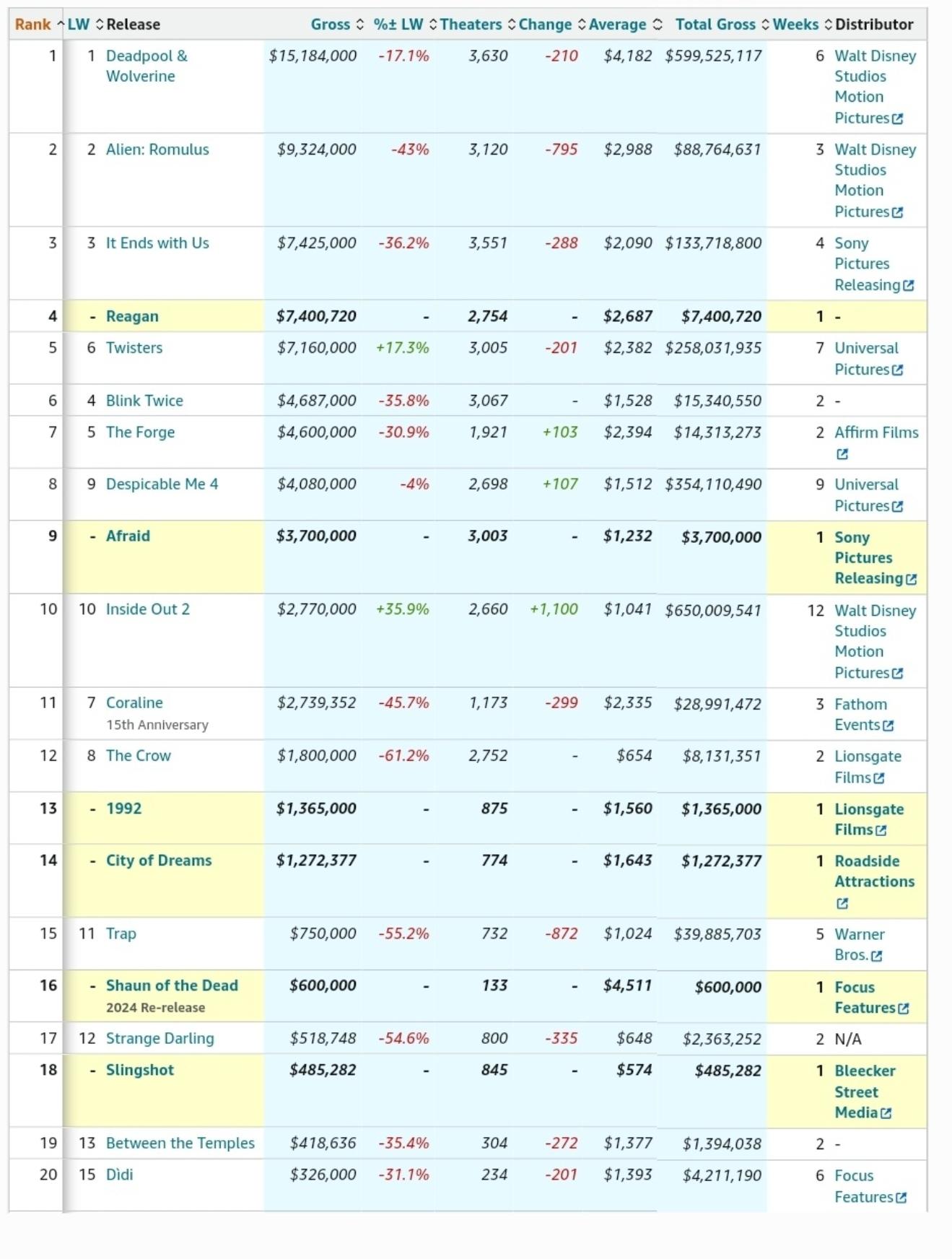Open Inside Out 2 link
The height and width of the screenshot is (1259, 952).
(x=148, y=609)
